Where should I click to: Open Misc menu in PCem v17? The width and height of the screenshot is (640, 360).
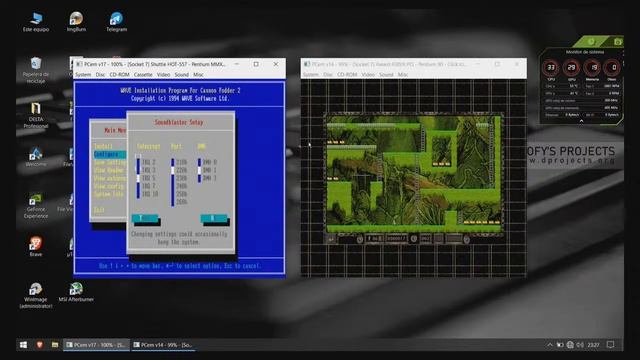pos(198,75)
